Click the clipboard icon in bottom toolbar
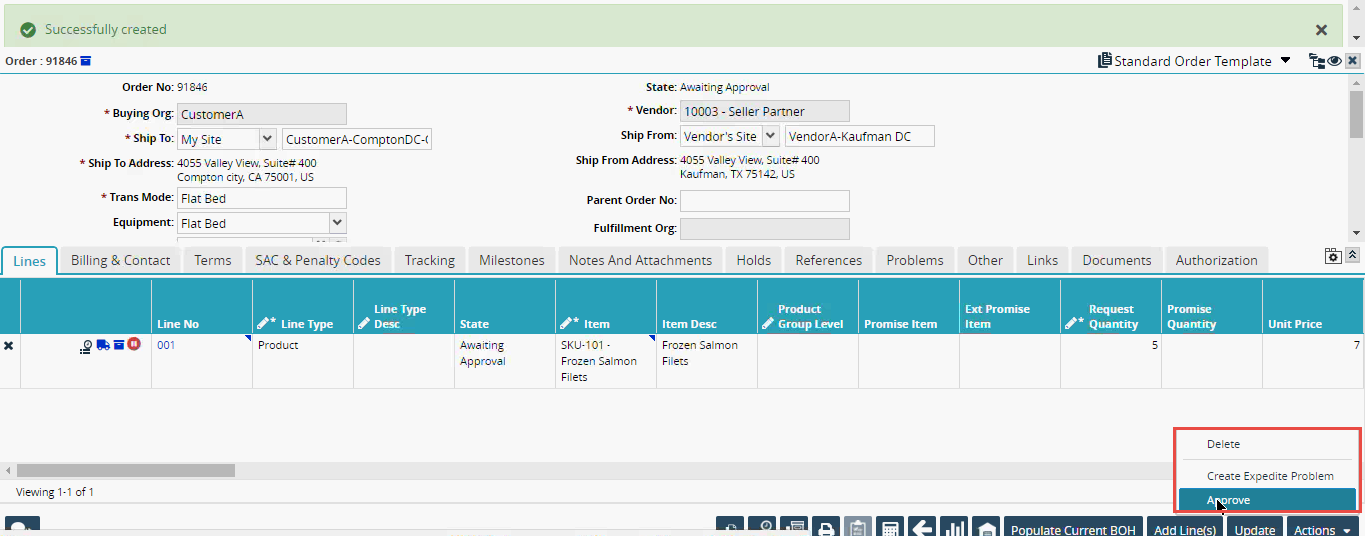The height and width of the screenshot is (536, 1365). (857, 527)
